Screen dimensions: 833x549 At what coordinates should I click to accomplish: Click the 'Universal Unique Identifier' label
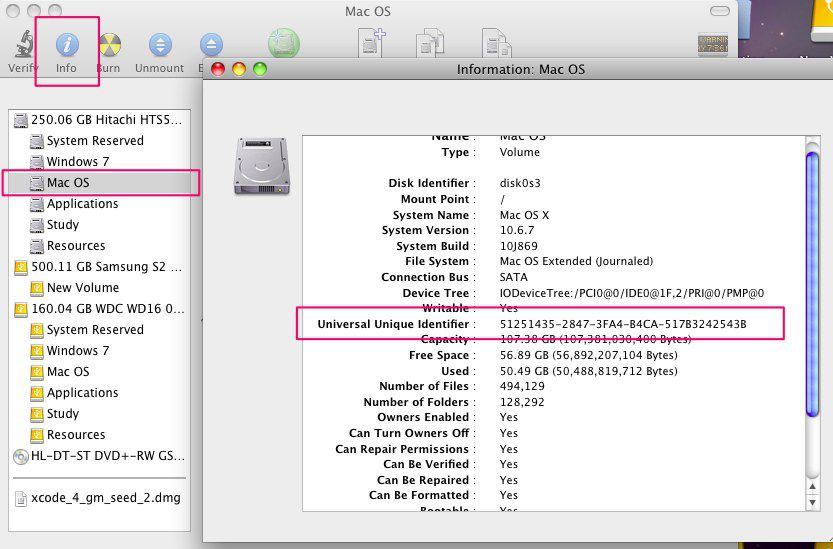pos(394,324)
